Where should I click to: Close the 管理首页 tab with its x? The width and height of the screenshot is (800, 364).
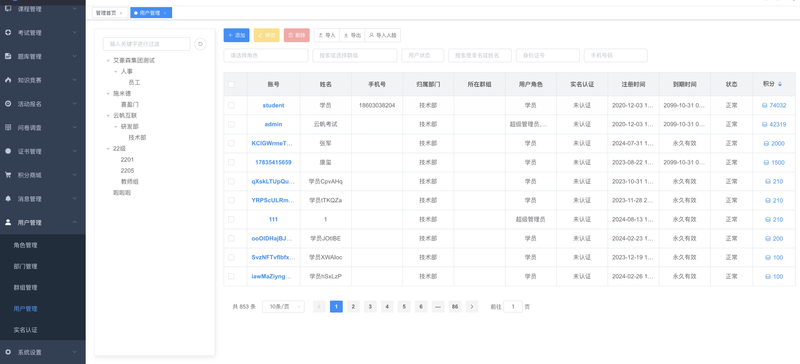point(121,13)
